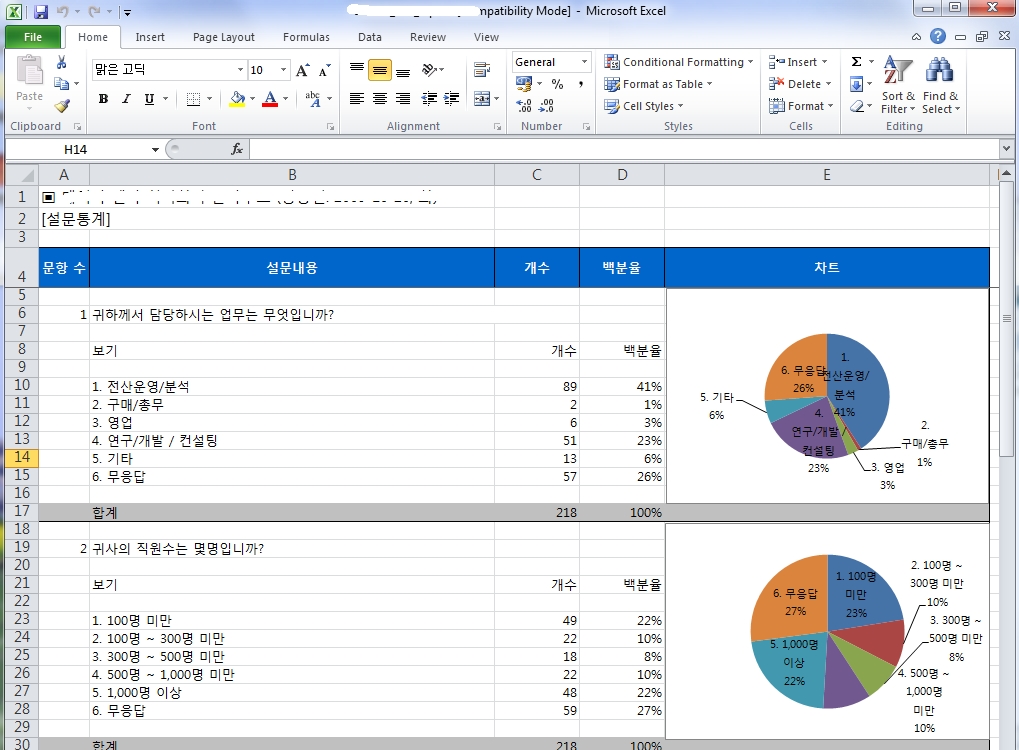Viewport: 1019px width, 750px height.
Task: Switch to the Page Layout tab
Action: point(224,37)
